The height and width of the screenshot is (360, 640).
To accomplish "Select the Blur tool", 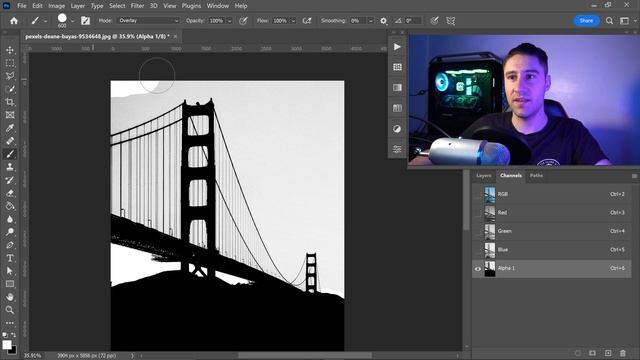I will tap(10, 219).
